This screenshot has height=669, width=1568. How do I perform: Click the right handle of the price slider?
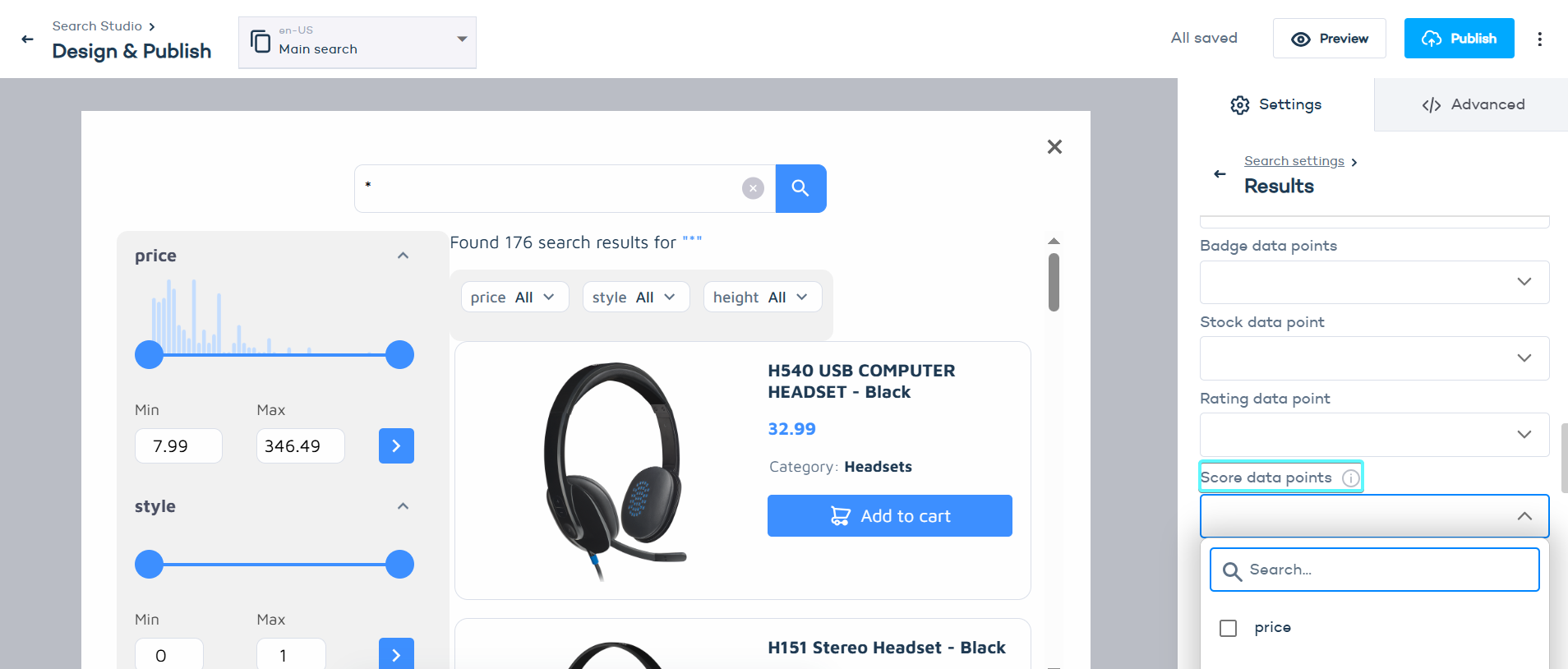coord(399,355)
